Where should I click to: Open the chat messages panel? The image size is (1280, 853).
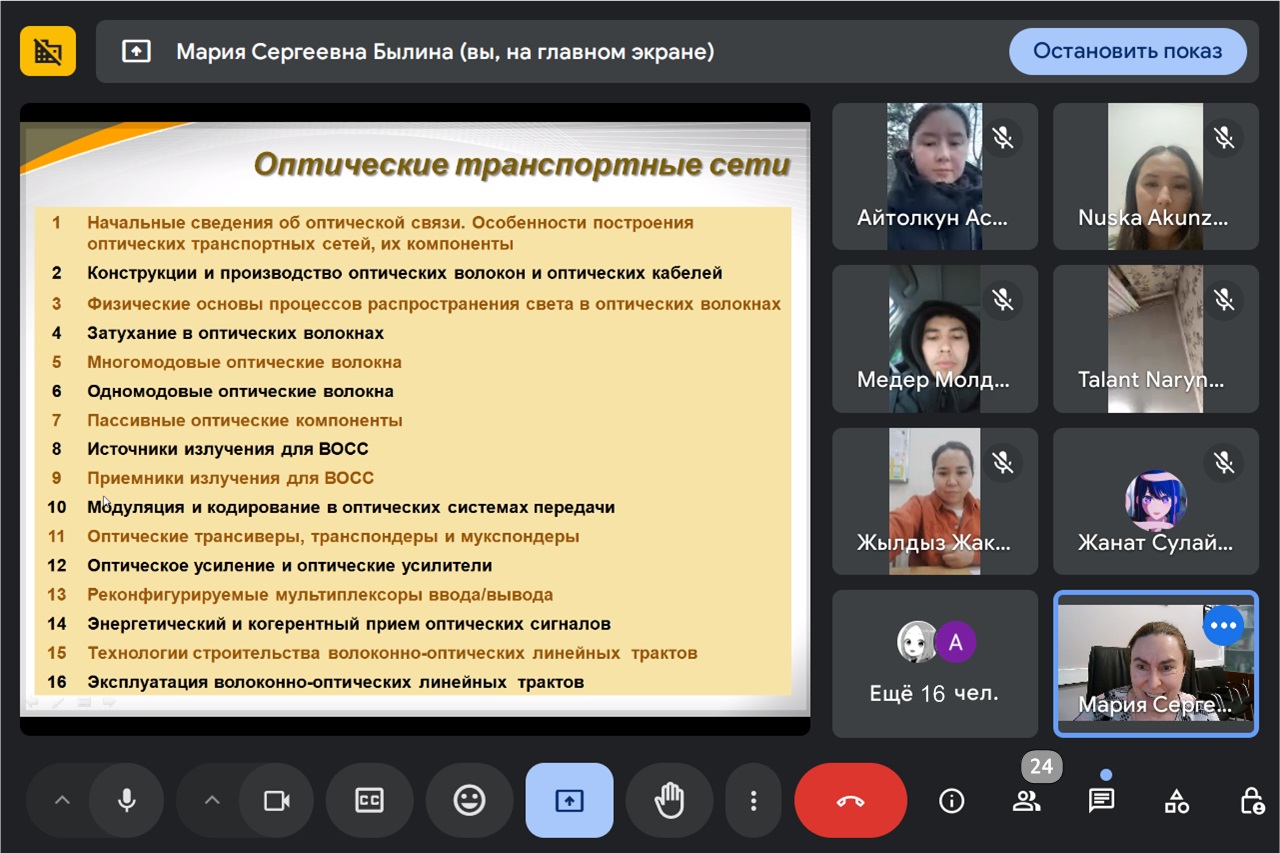click(1101, 801)
